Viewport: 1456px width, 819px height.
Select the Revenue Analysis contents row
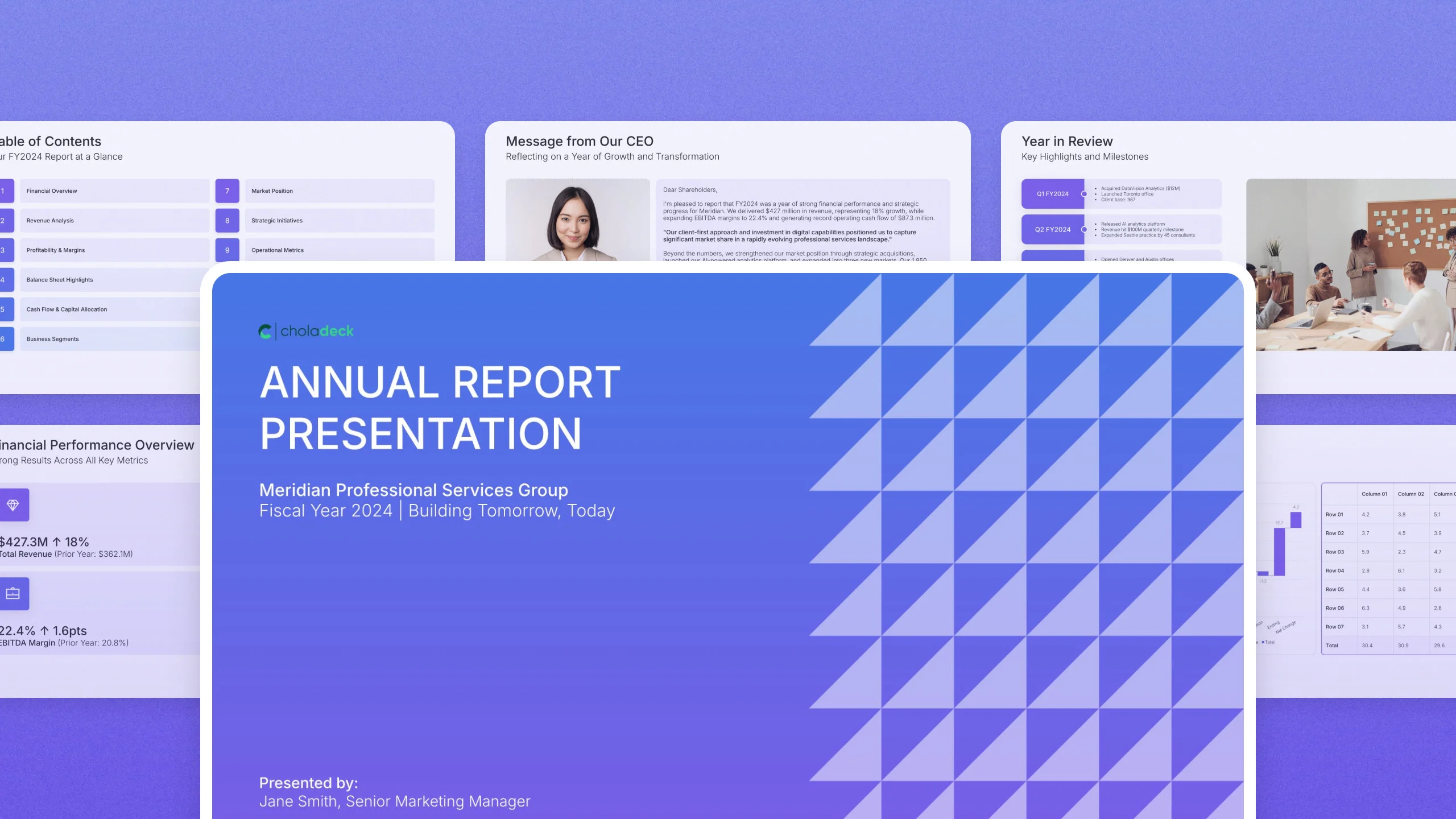pos(115,221)
